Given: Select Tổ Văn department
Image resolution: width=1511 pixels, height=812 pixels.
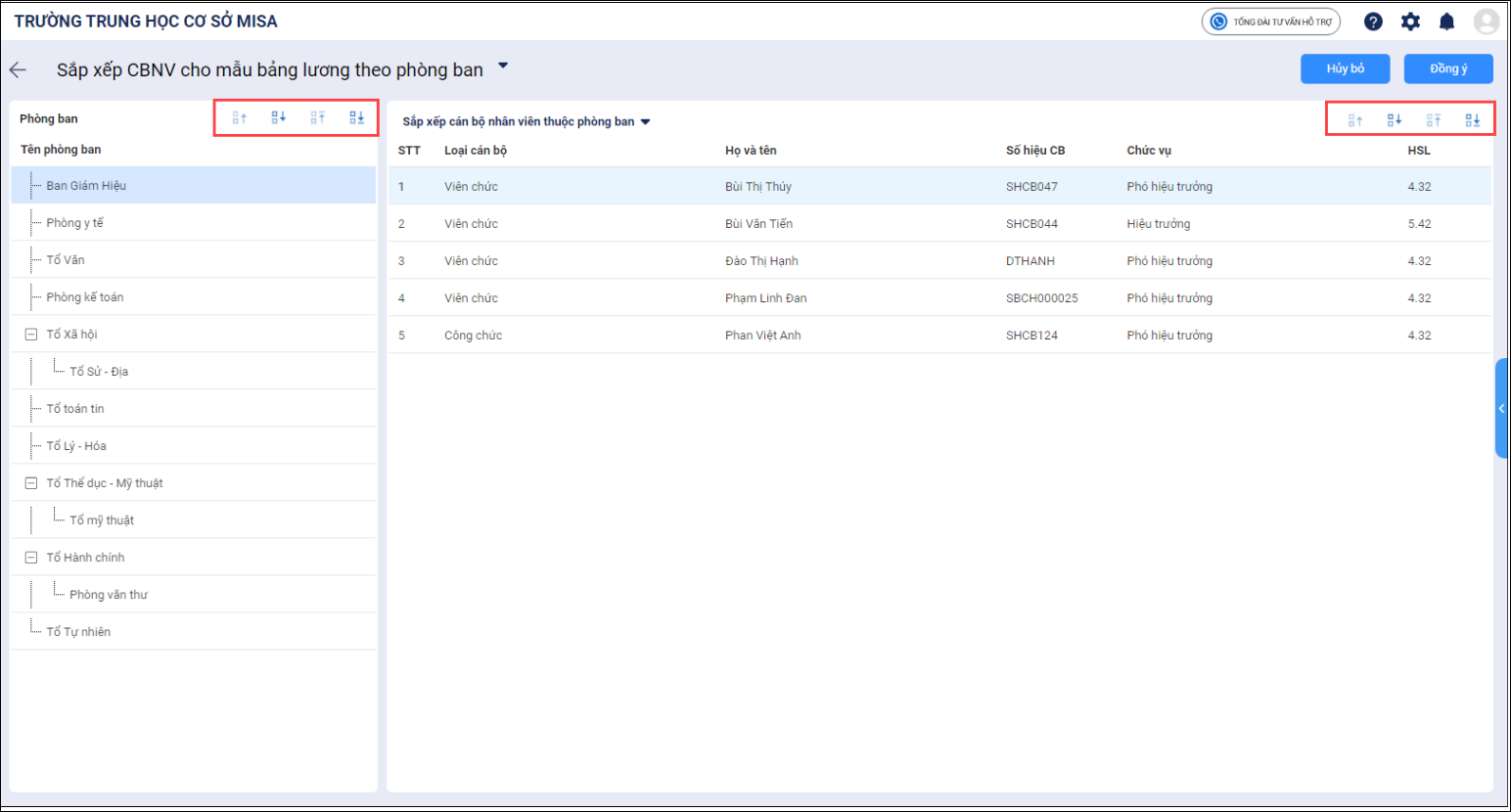Looking at the screenshot, I should click(194, 260).
